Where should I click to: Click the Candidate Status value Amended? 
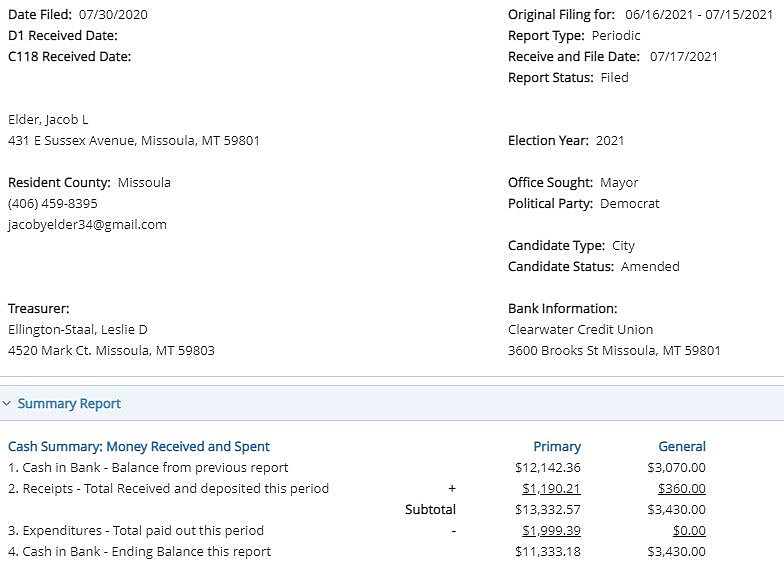pyautogui.click(x=650, y=266)
